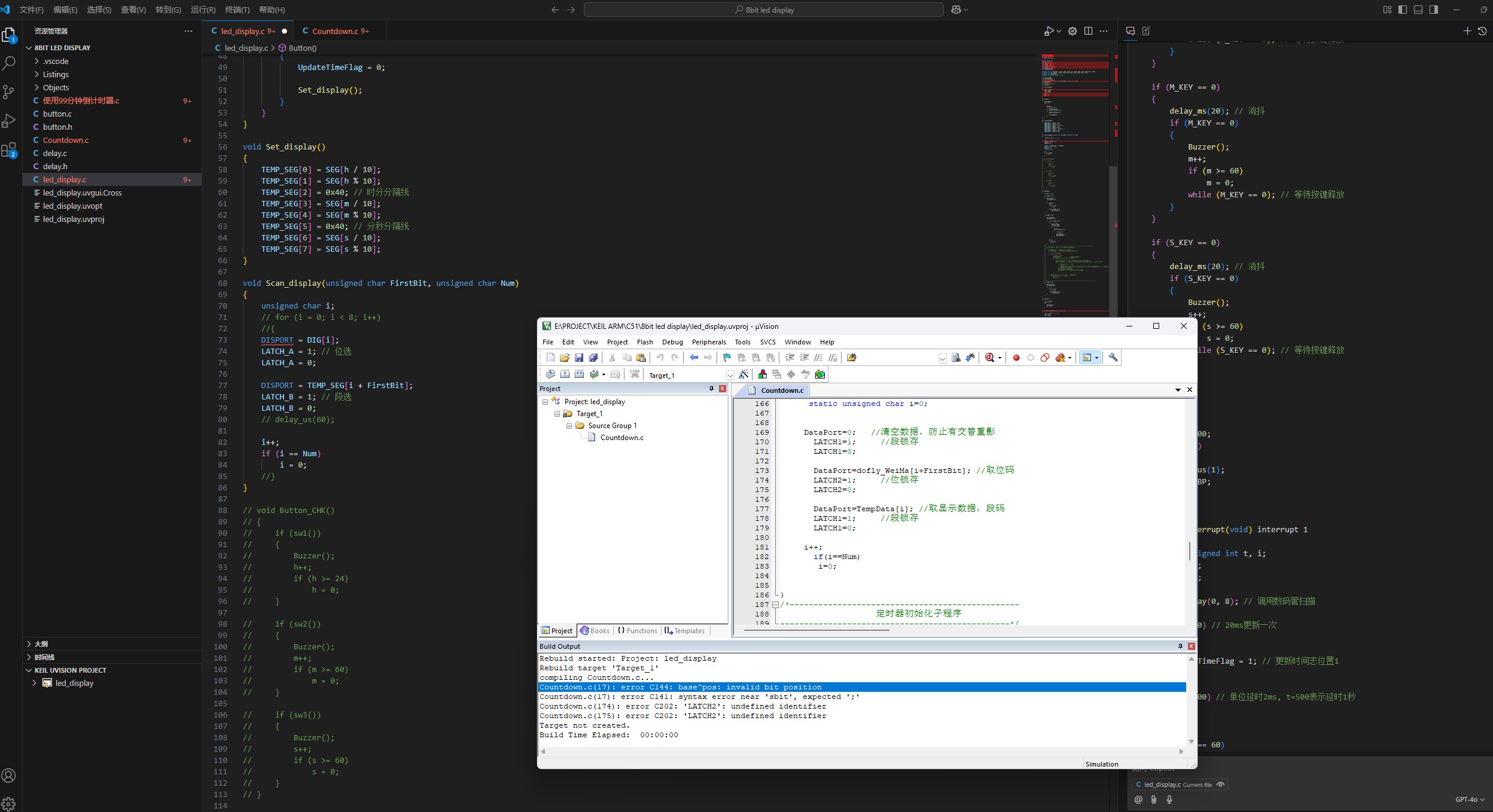
Task: Click the Paste icon in µVision toolbar
Action: click(x=641, y=358)
